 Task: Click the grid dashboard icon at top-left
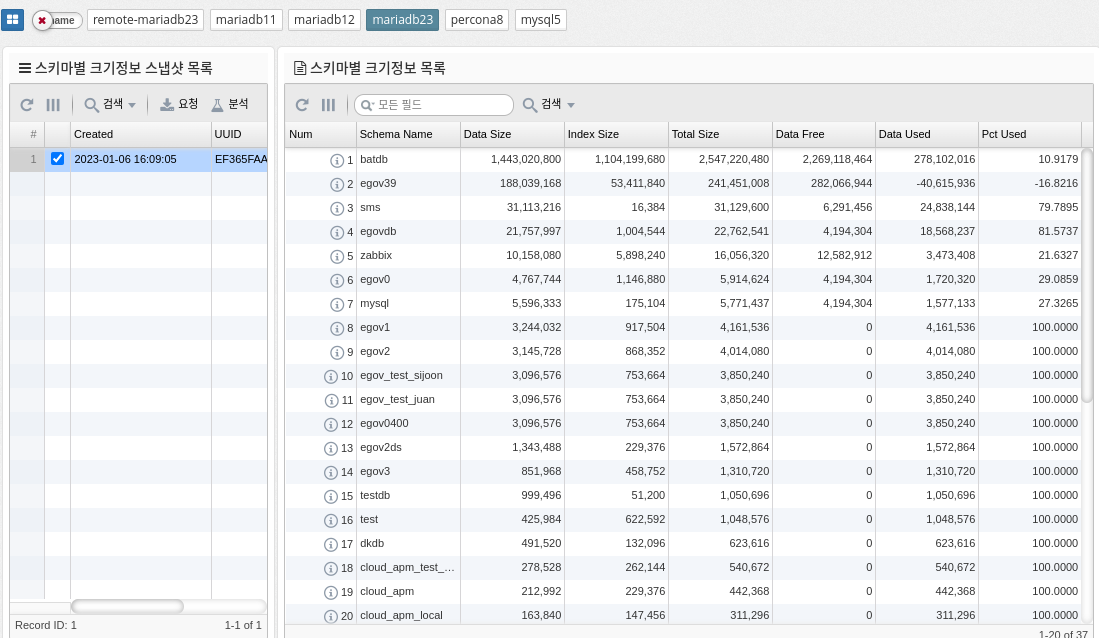pos(14,20)
